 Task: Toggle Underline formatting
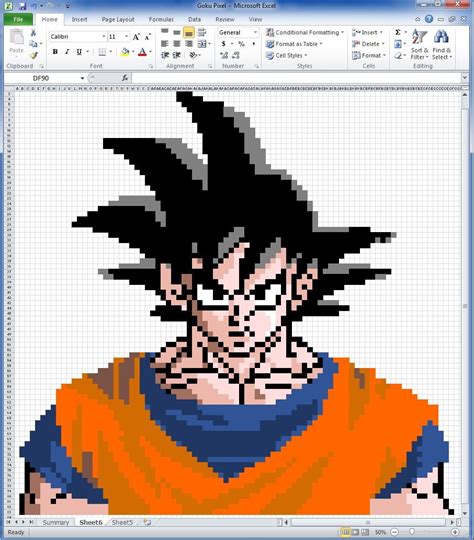coord(79,52)
